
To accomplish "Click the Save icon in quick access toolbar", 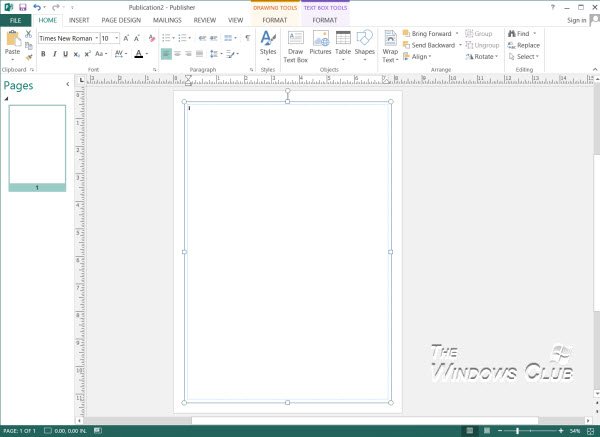I will pyautogui.click(x=24, y=7).
